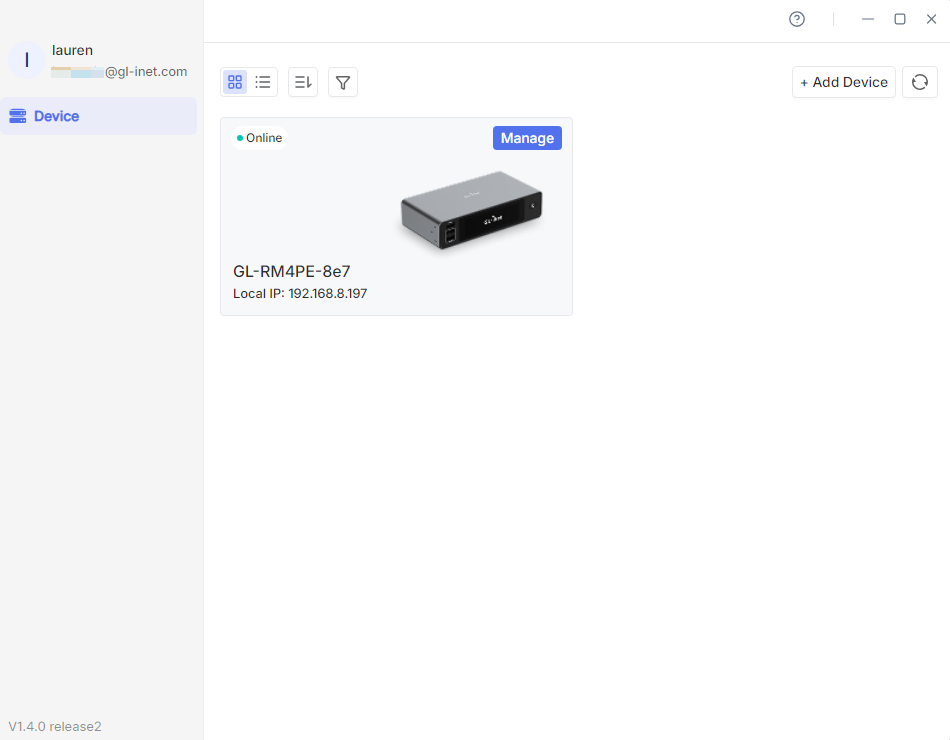Image resolution: width=950 pixels, height=740 pixels.
Task: Open the help question mark icon
Action: [x=797, y=19]
